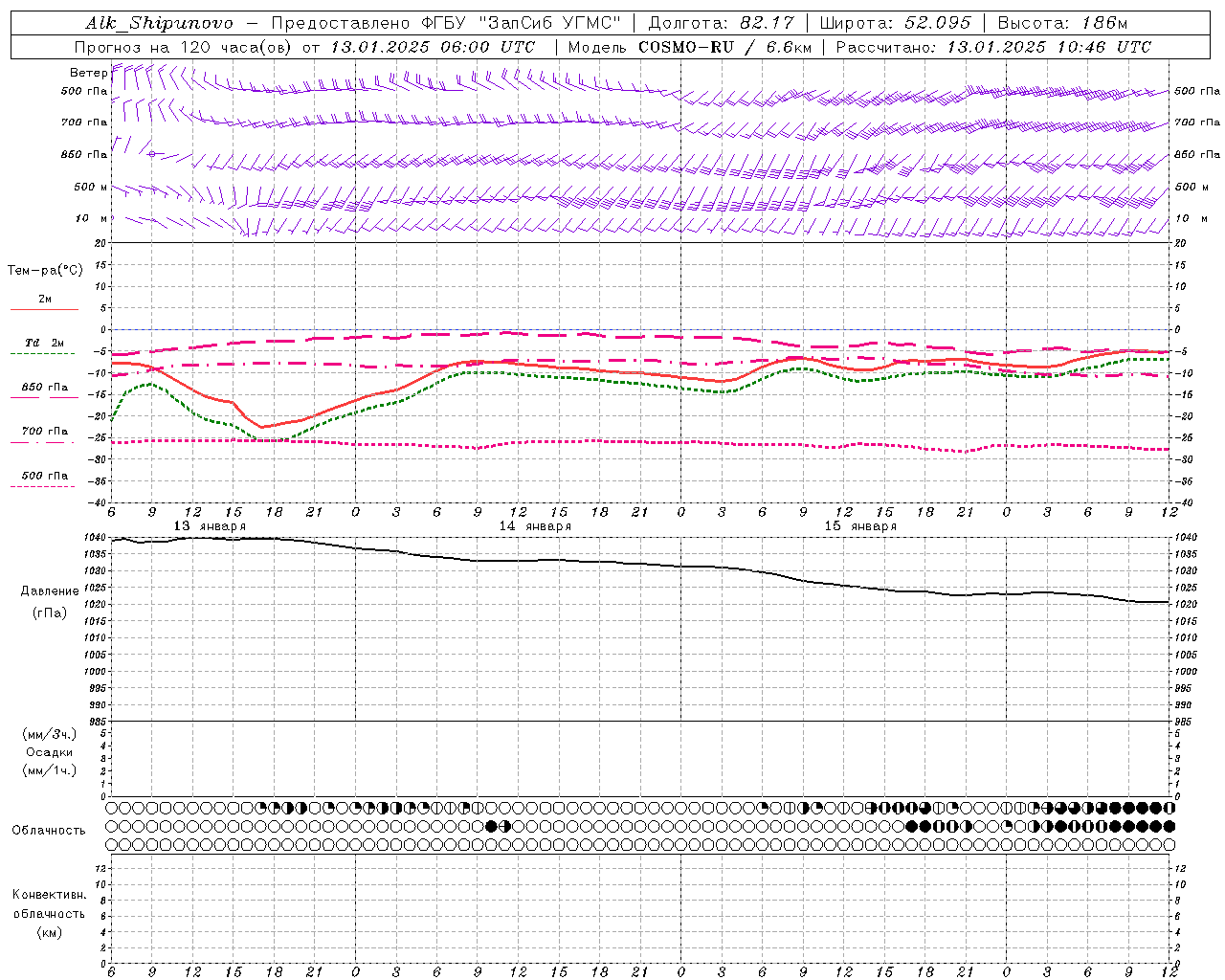Click the model name COSMO-RU / 6.6км
Screen dimensions: 1225x980
pos(724,47)
